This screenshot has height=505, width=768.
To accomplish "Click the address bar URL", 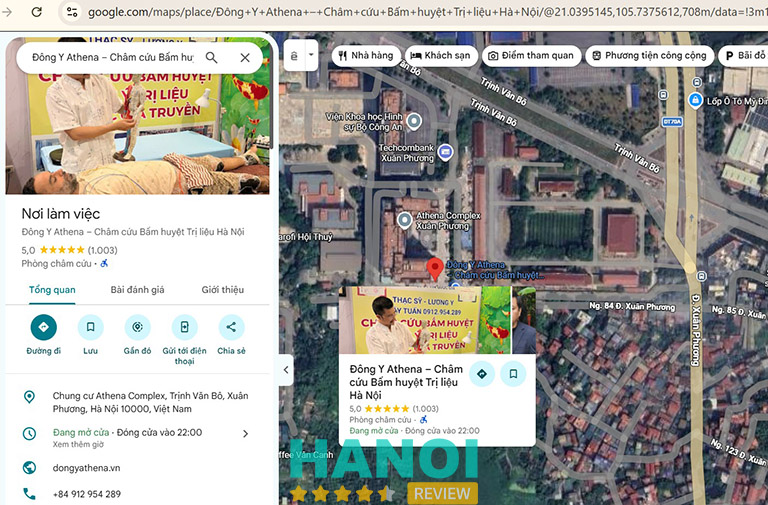I will pyautogui.click(x=426, y=12).
